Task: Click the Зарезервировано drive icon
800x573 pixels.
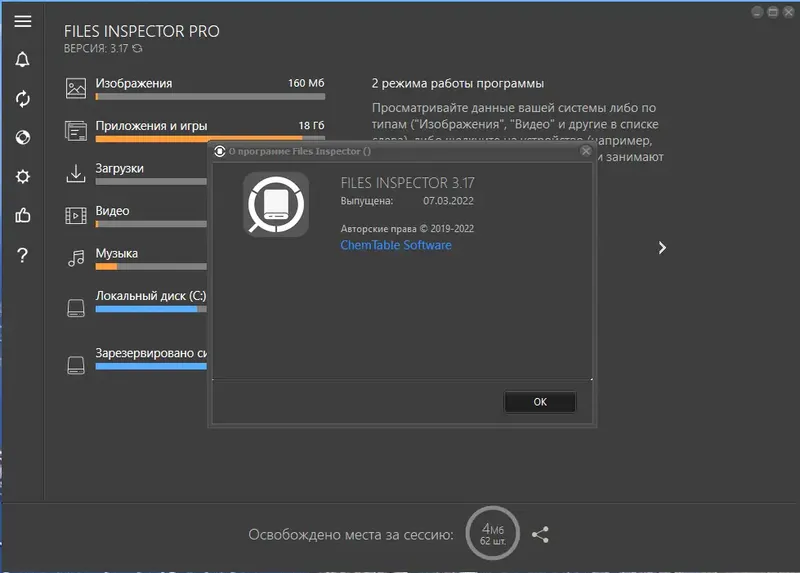Action: [76, 365]
